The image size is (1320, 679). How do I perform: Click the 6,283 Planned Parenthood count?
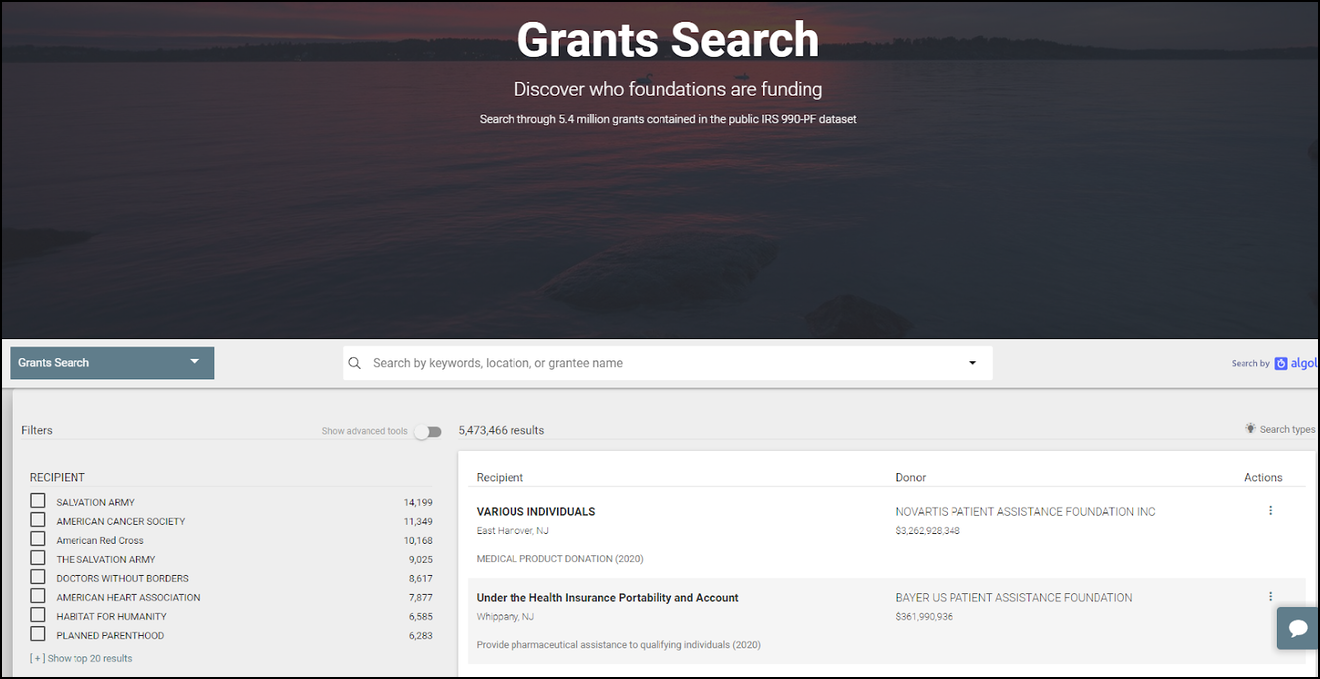coord(421,635)
